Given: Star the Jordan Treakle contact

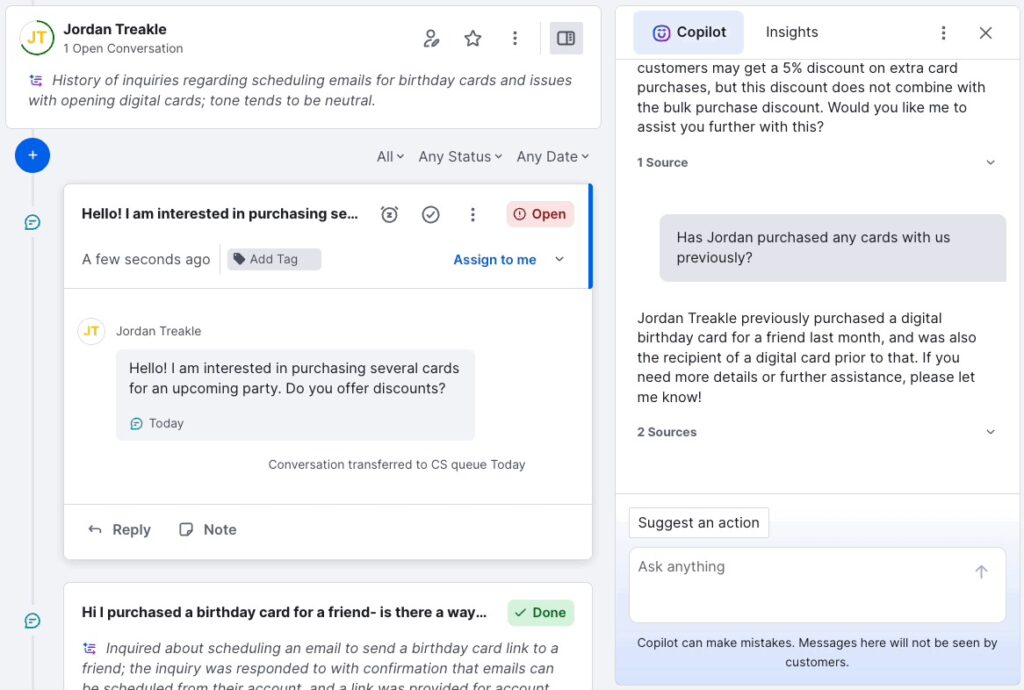Looking at the screenshot, I should click(473, 38).
